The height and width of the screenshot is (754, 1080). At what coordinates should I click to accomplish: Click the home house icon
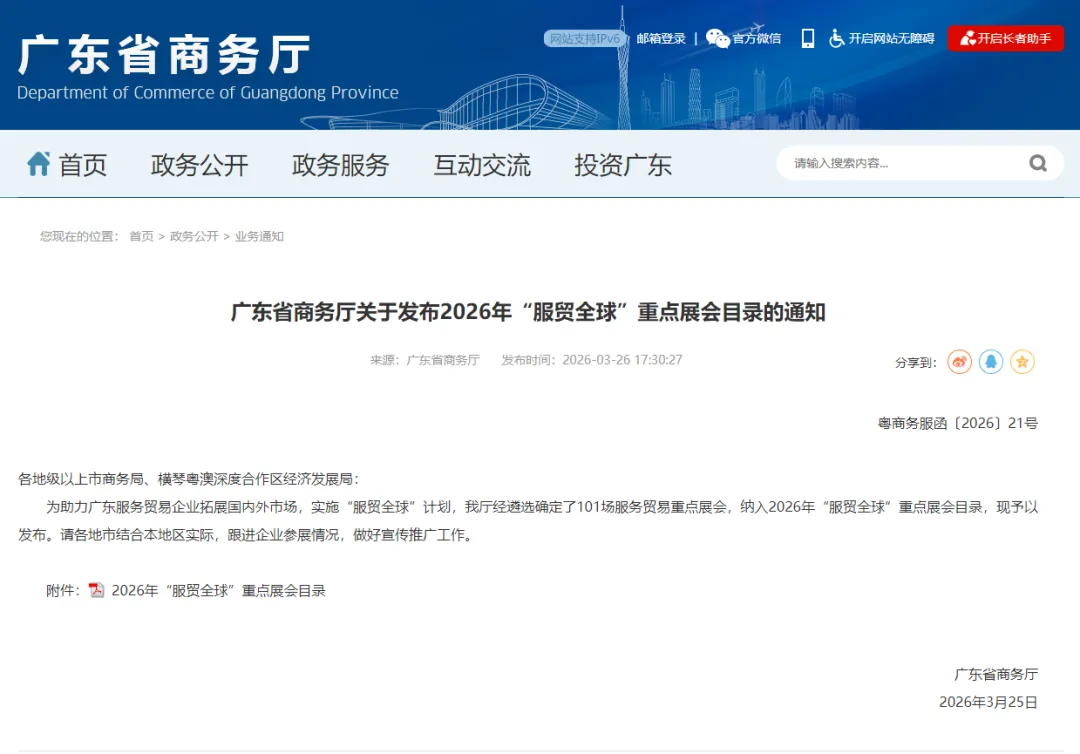coord(39,164)
